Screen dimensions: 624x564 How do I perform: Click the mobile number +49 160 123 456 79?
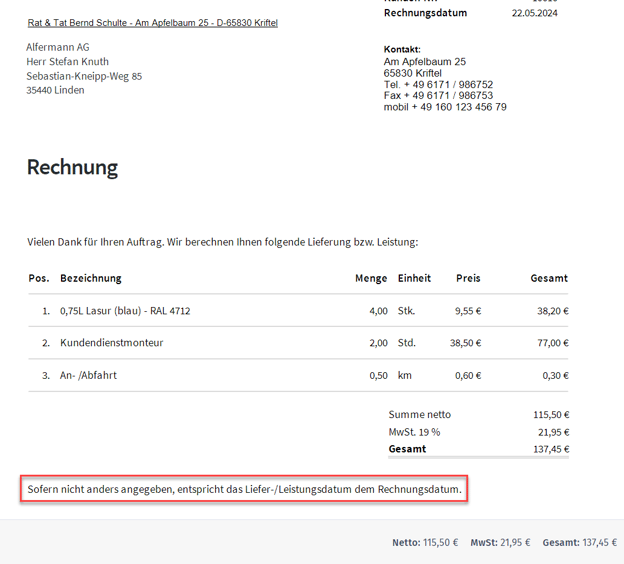[445, 107]
